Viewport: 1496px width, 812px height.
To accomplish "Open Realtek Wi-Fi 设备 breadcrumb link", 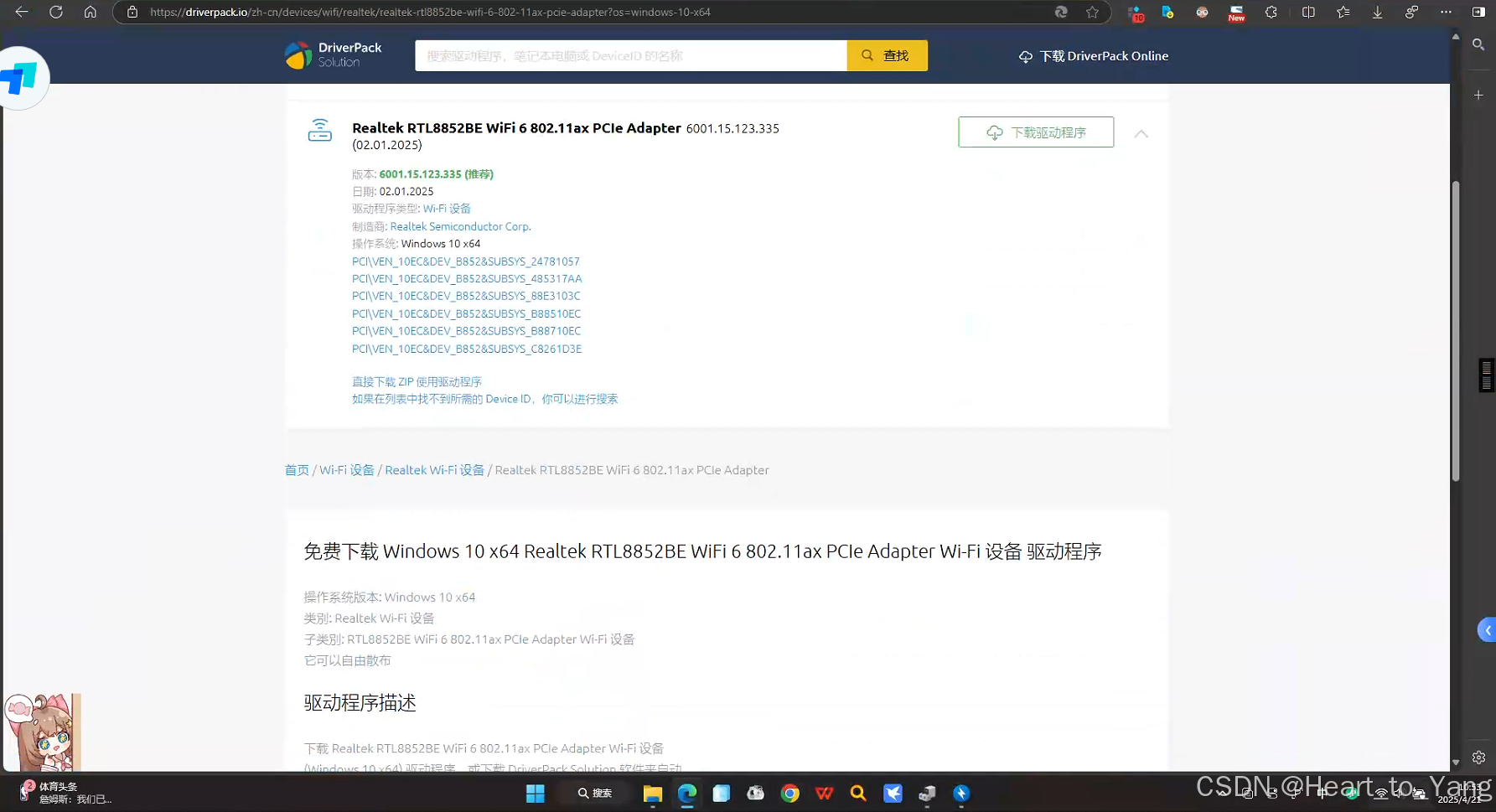I will [x=434, y=470].
